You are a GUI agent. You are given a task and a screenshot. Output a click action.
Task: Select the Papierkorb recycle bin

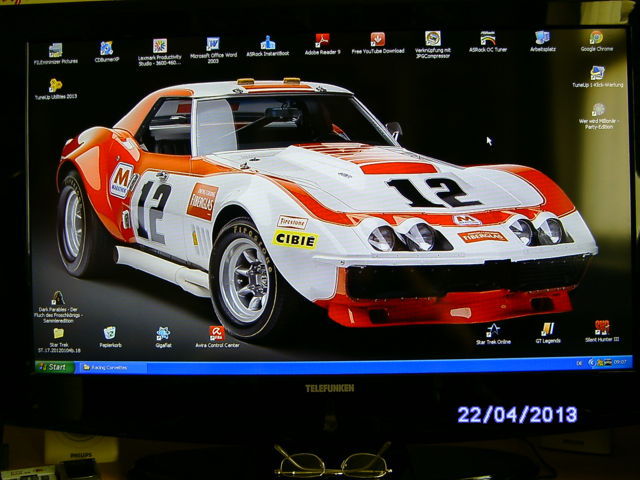point(110,338)
